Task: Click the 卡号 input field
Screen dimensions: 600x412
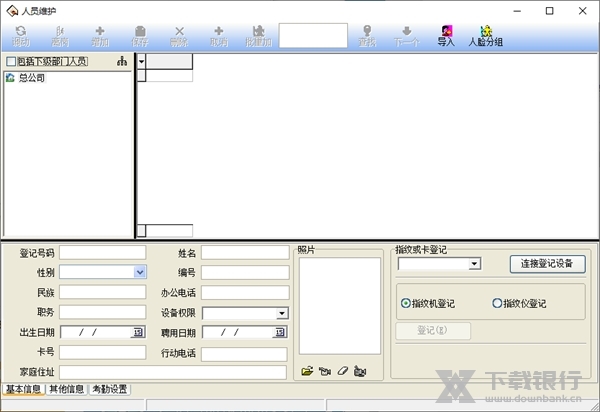Action: (x=103, y=352)
